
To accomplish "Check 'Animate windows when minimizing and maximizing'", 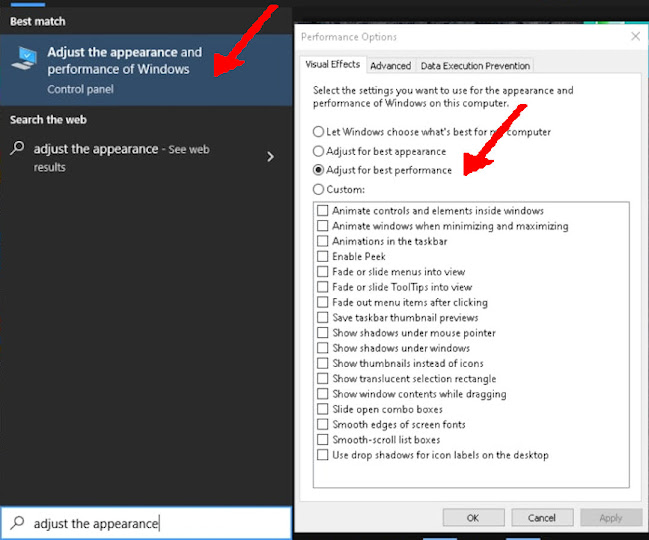I will [x=322, y=226].
